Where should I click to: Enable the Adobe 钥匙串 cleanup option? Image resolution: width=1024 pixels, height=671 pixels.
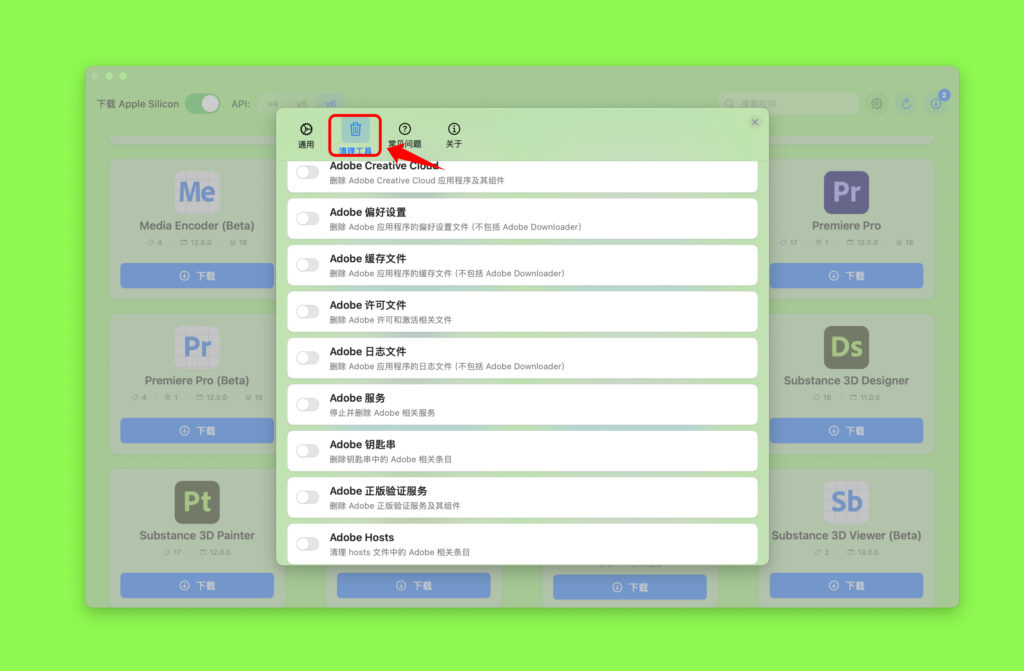pyautogui.click(x=307, y=450)
